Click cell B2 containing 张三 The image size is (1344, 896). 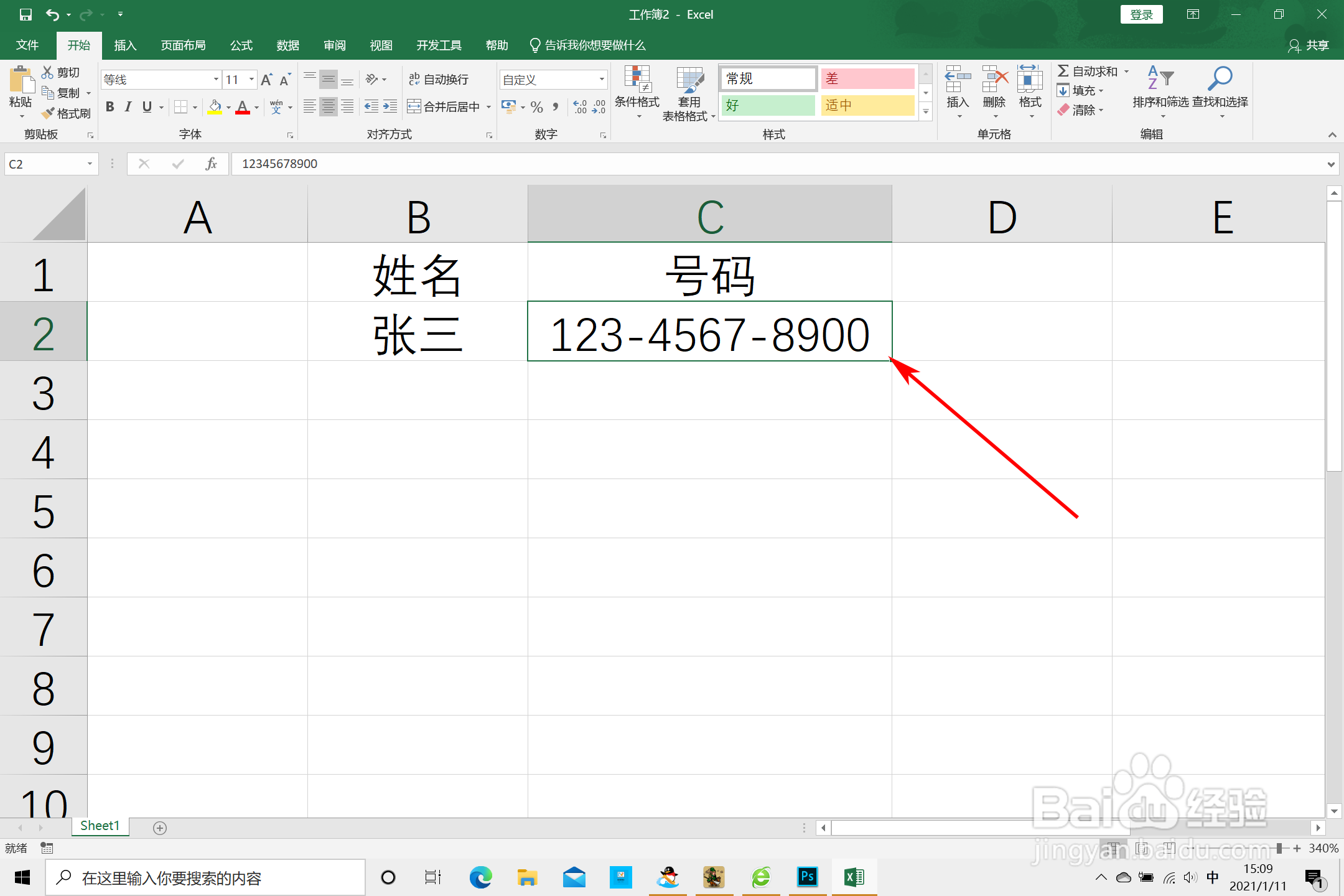point(418,333)
